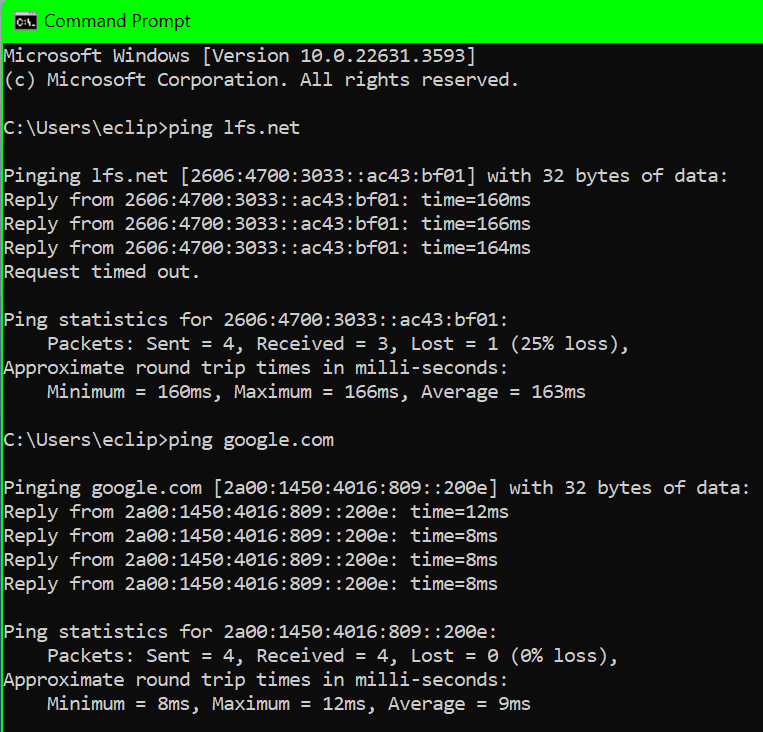The image size is (763, 732).
Task: Click the "ping lfs.net" command line
Action: pyautogui.click(x=152, y=127)
